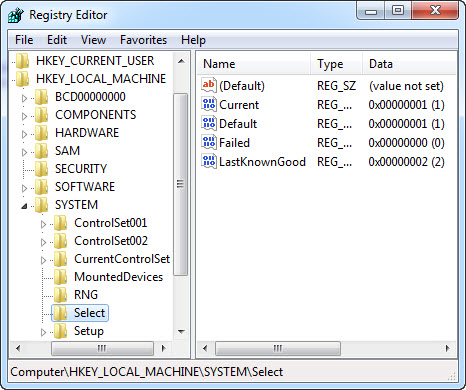Screen dimensions: 466x390
Task: Click the Setup folder icon
Action: click(x=61, y=331)
